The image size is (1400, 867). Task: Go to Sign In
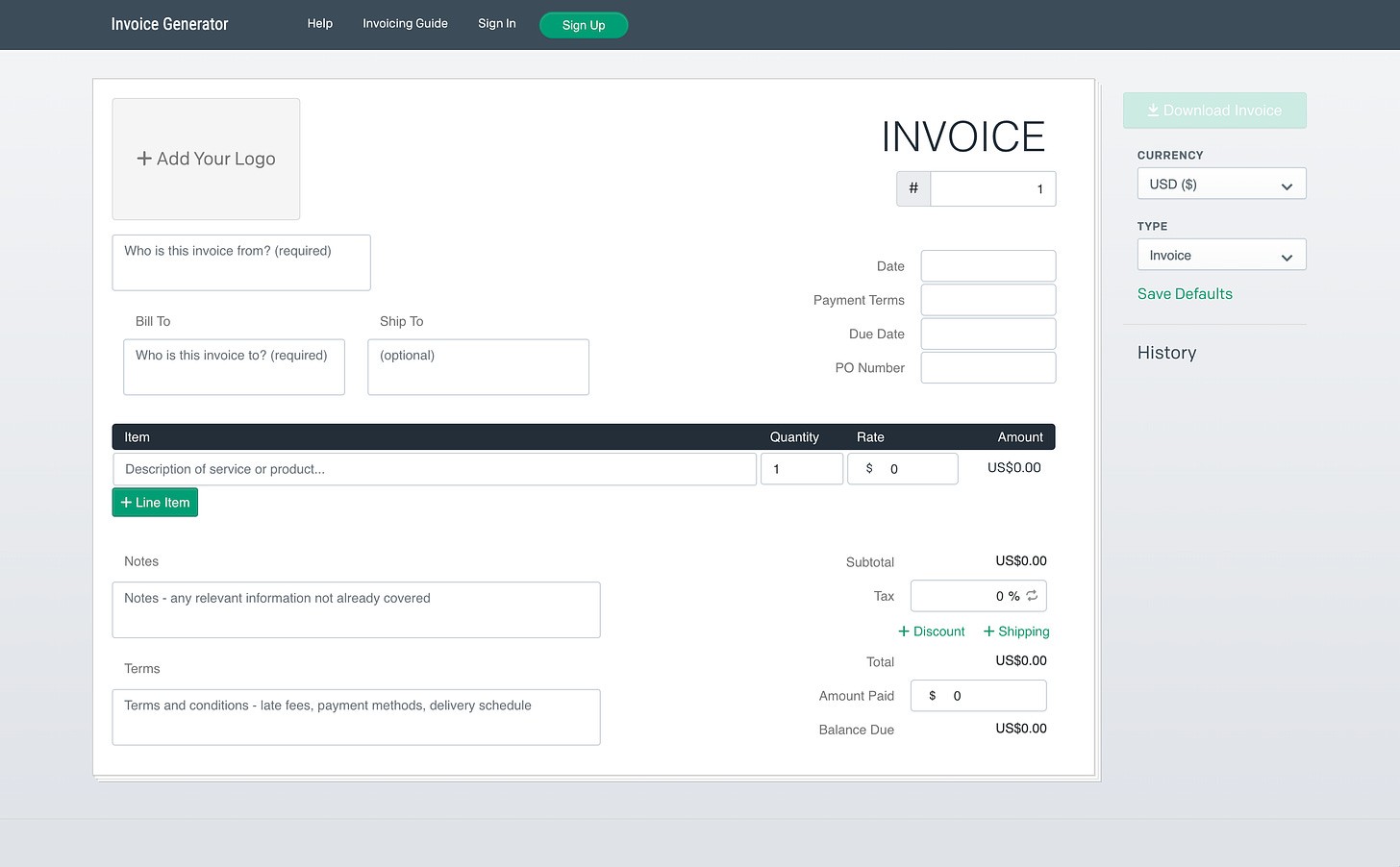pyautogui.click(x=497, y=24)
